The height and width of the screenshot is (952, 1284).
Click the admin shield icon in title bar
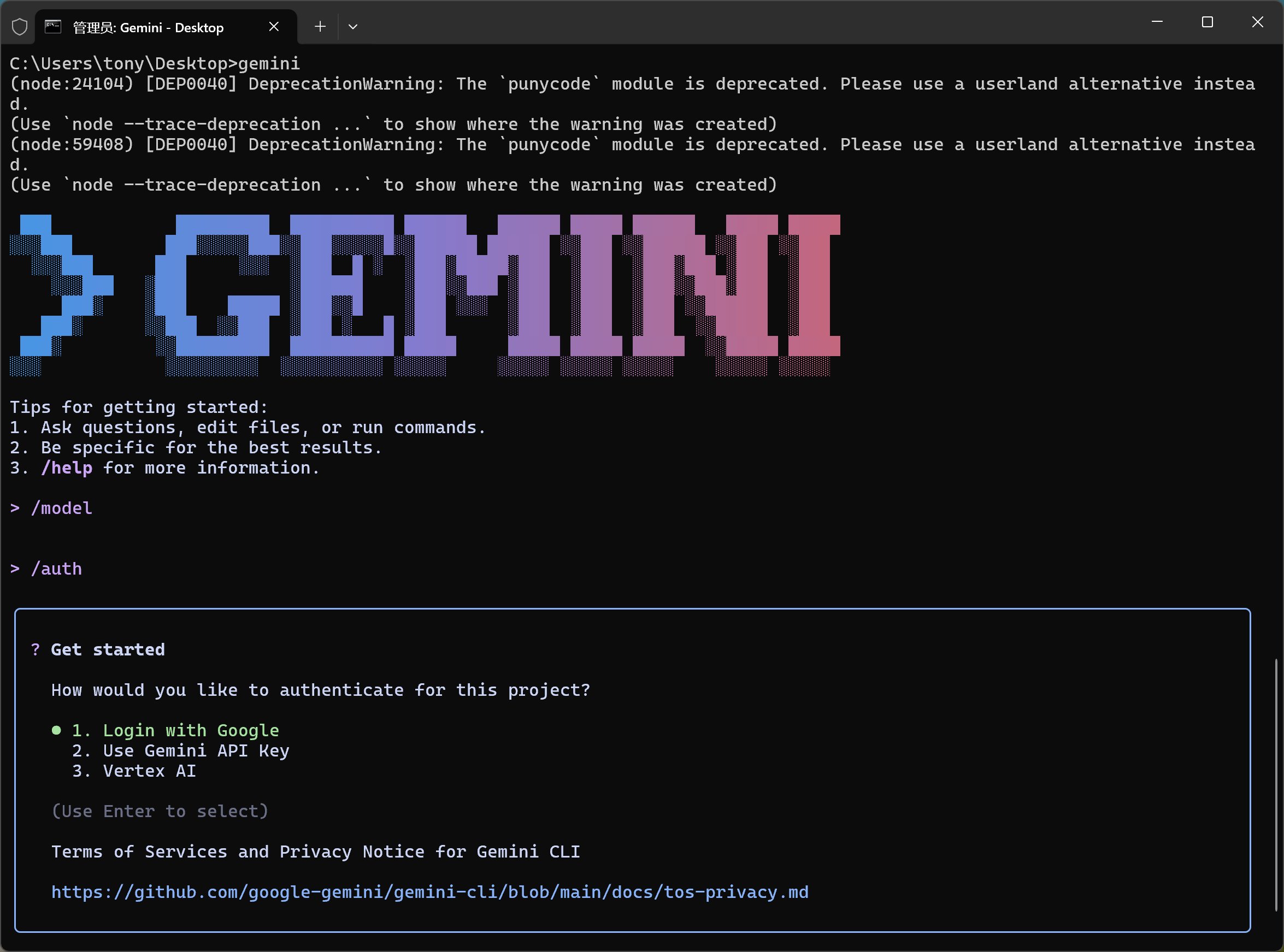pos(20,27)
